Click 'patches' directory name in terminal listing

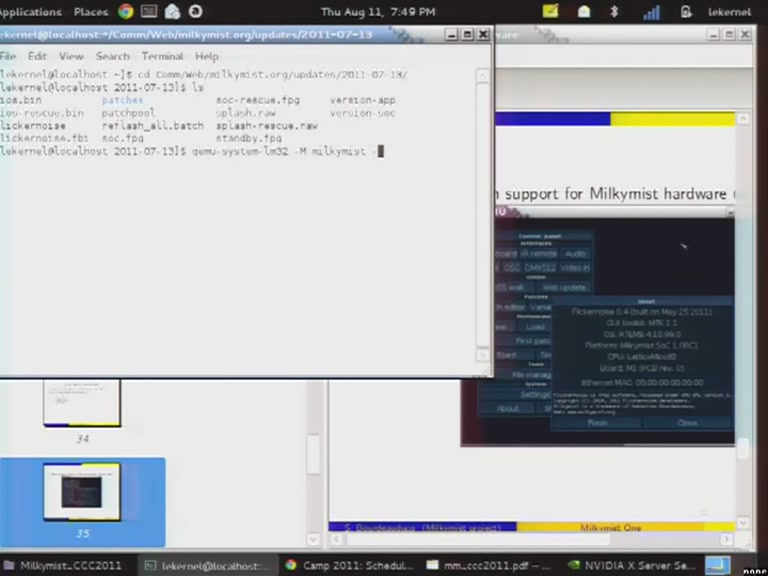point(122,100)
